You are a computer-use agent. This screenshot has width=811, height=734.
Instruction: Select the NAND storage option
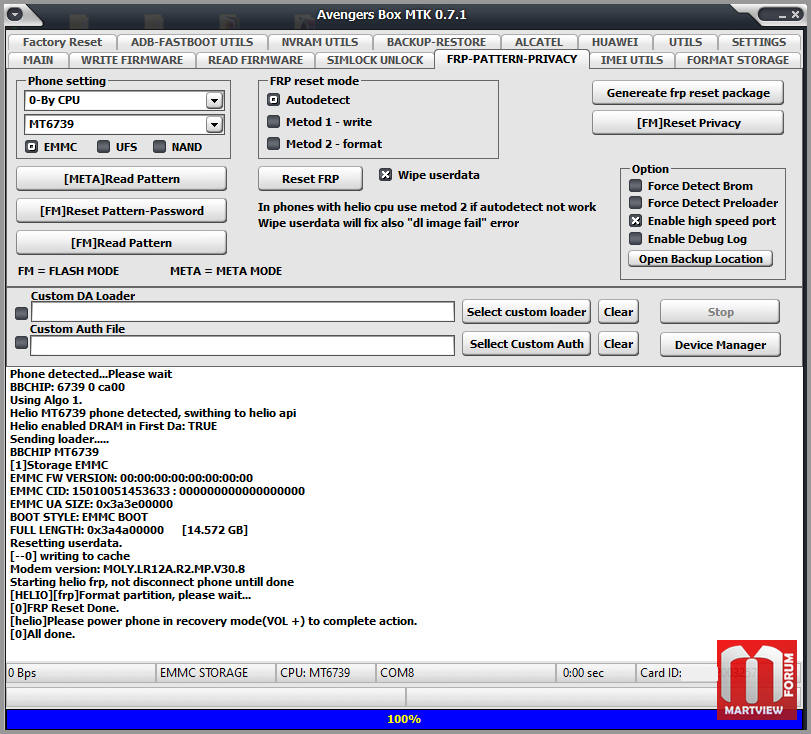(x=159, y=147)
